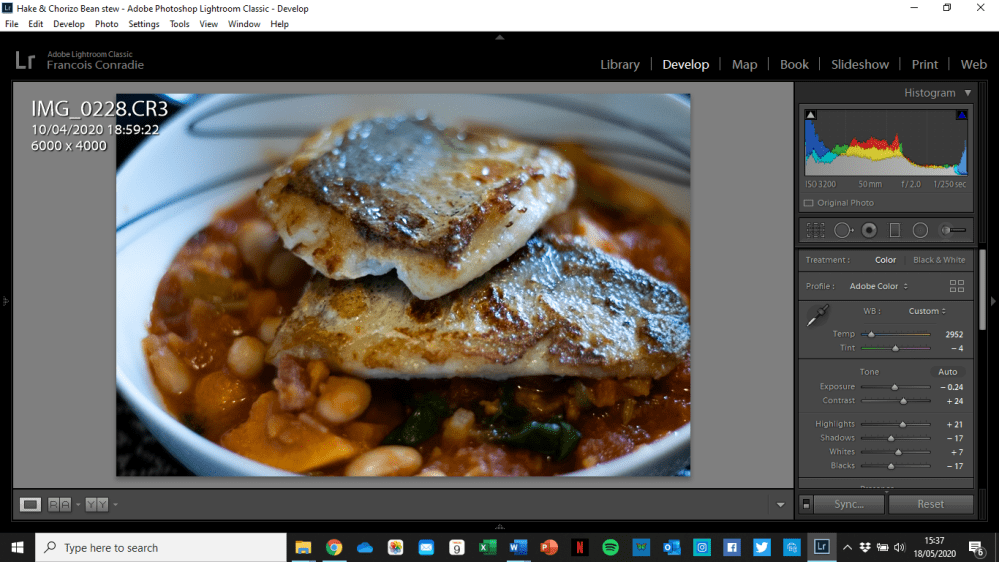
Task: Click the Exposure slider handle
Action: (895, 387)
